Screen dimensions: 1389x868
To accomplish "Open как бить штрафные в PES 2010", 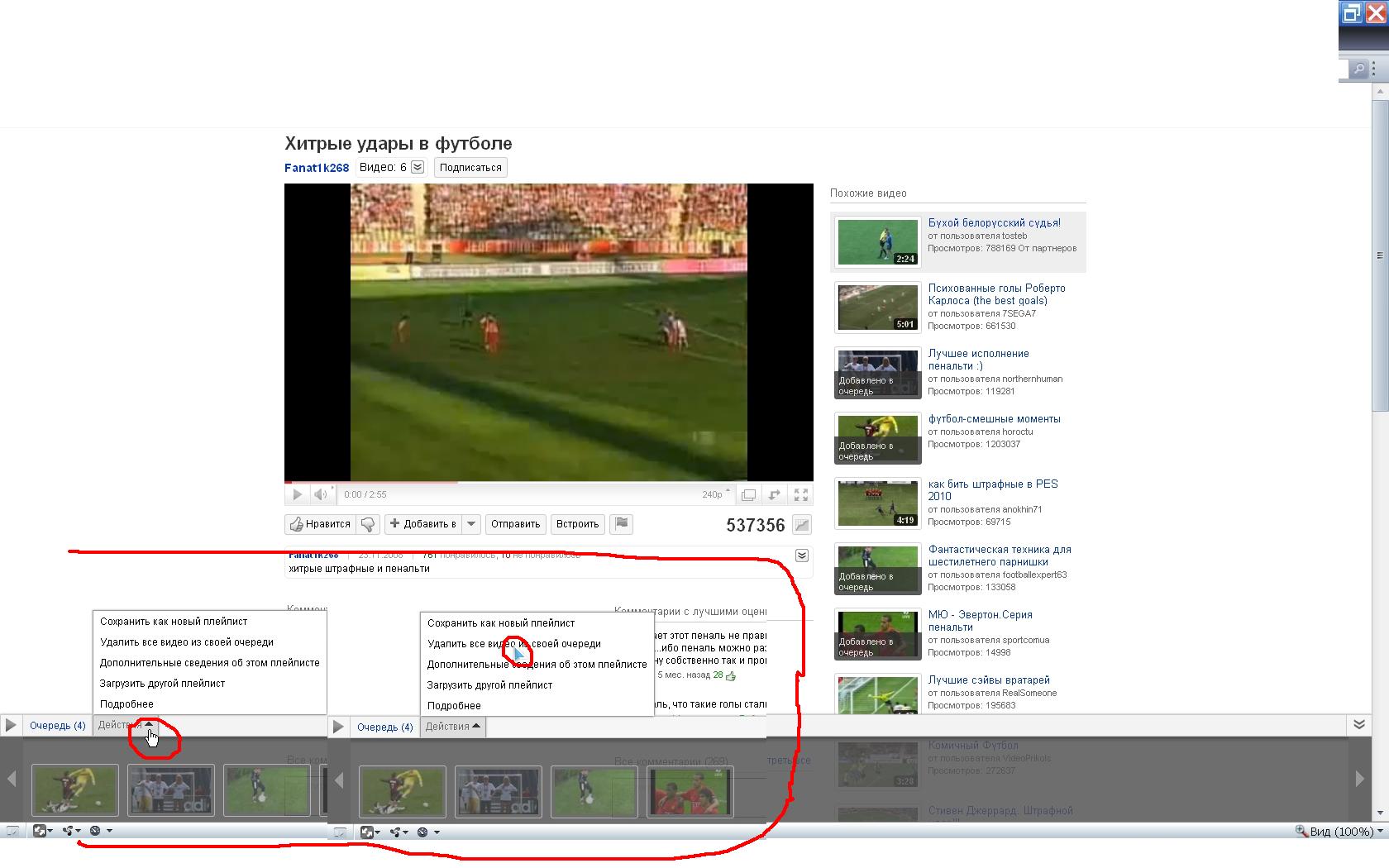I will (x=992, y=490).
